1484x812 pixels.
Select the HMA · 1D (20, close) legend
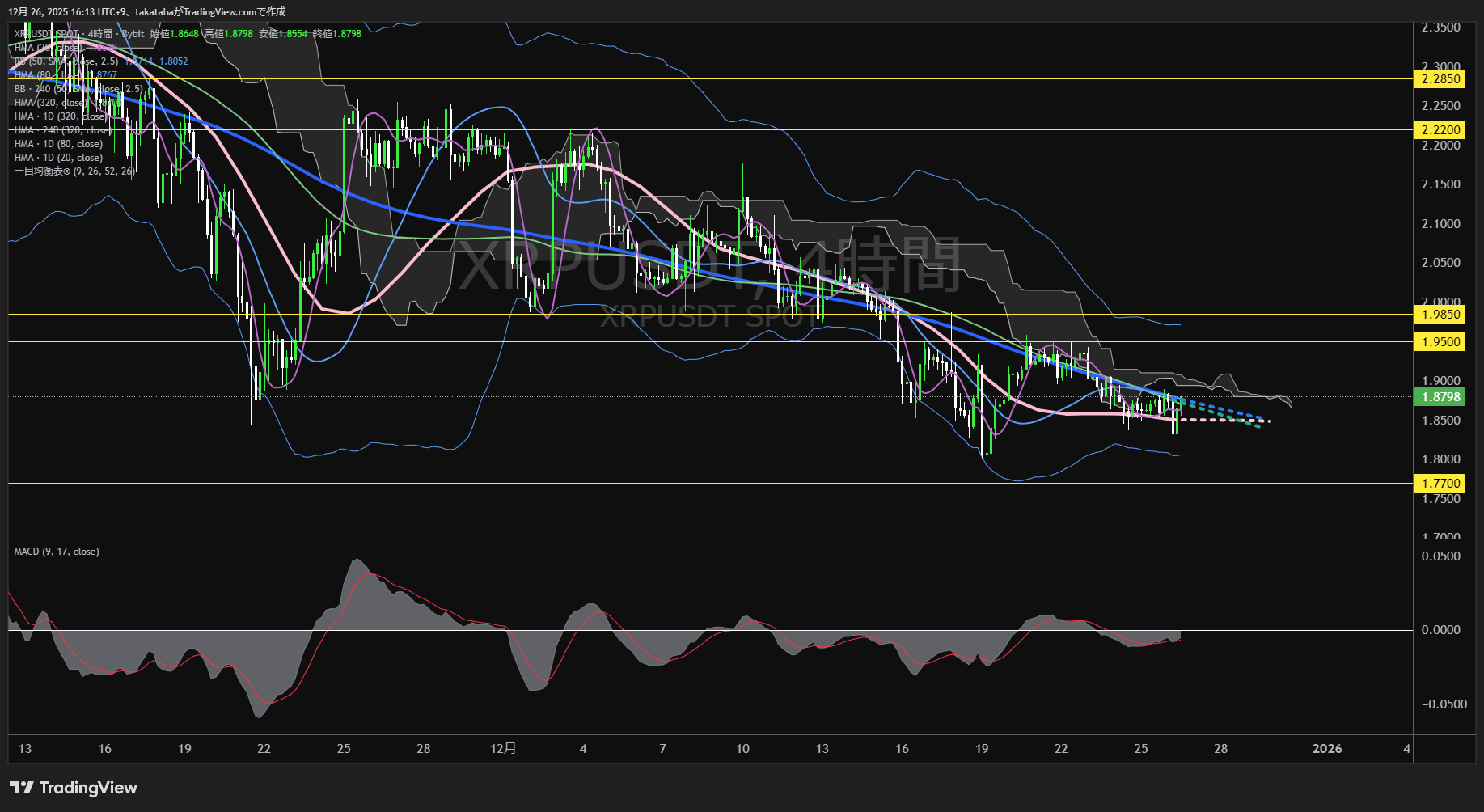tap(58, 158)
